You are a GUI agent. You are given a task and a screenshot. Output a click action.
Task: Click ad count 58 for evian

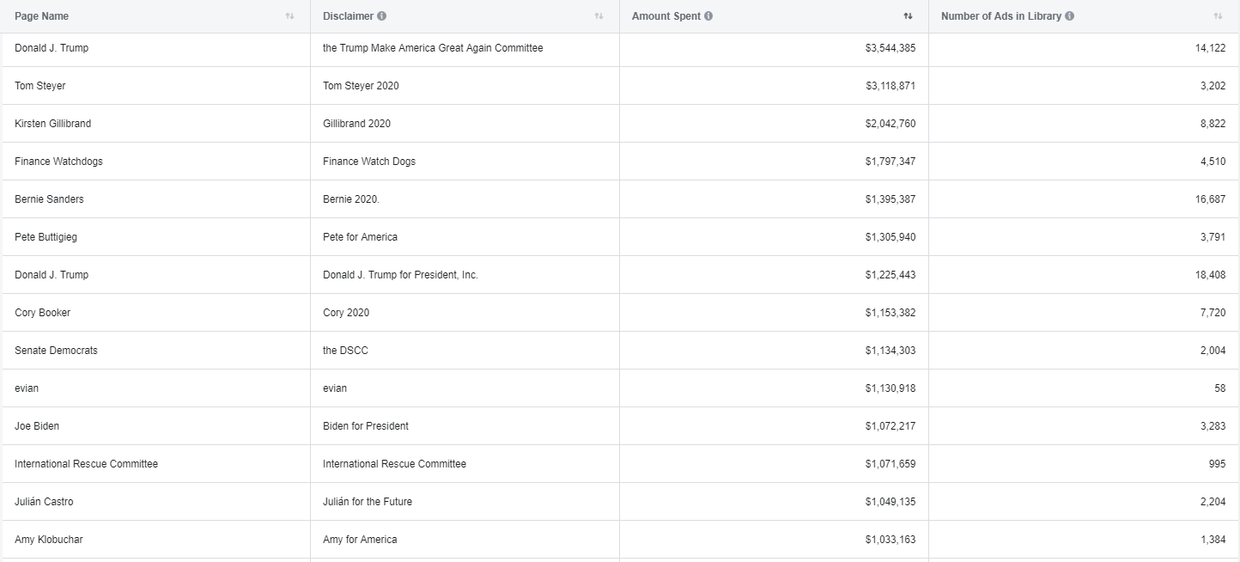point(1220,388)
